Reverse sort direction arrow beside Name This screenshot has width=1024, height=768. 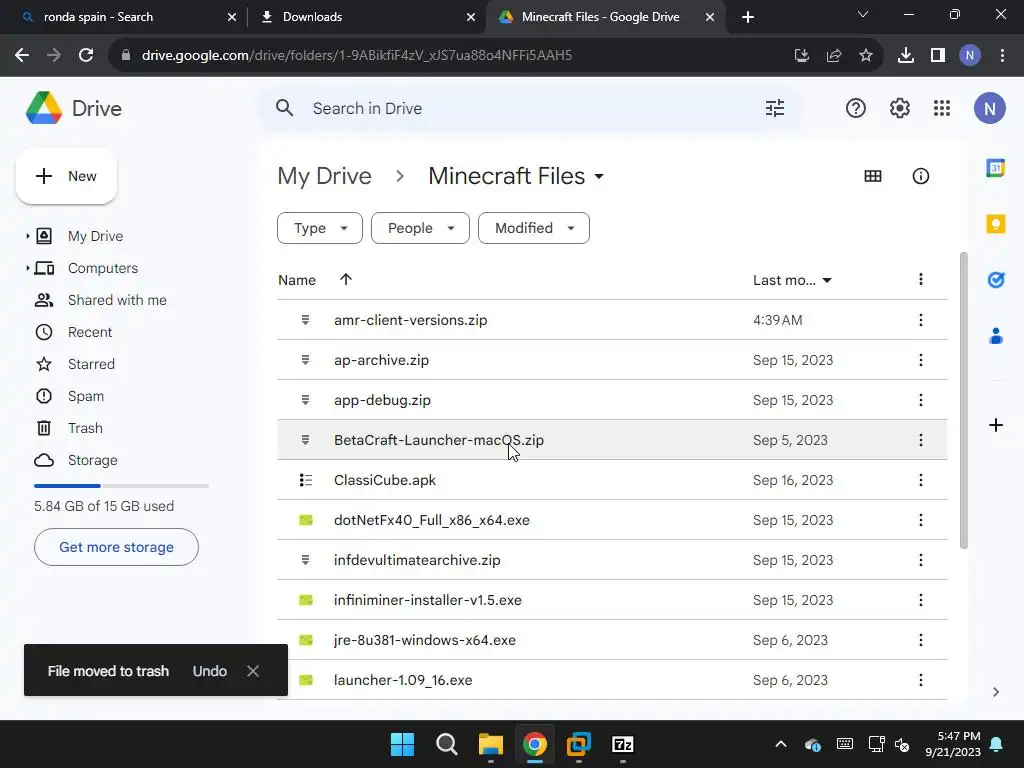[345, 280]
